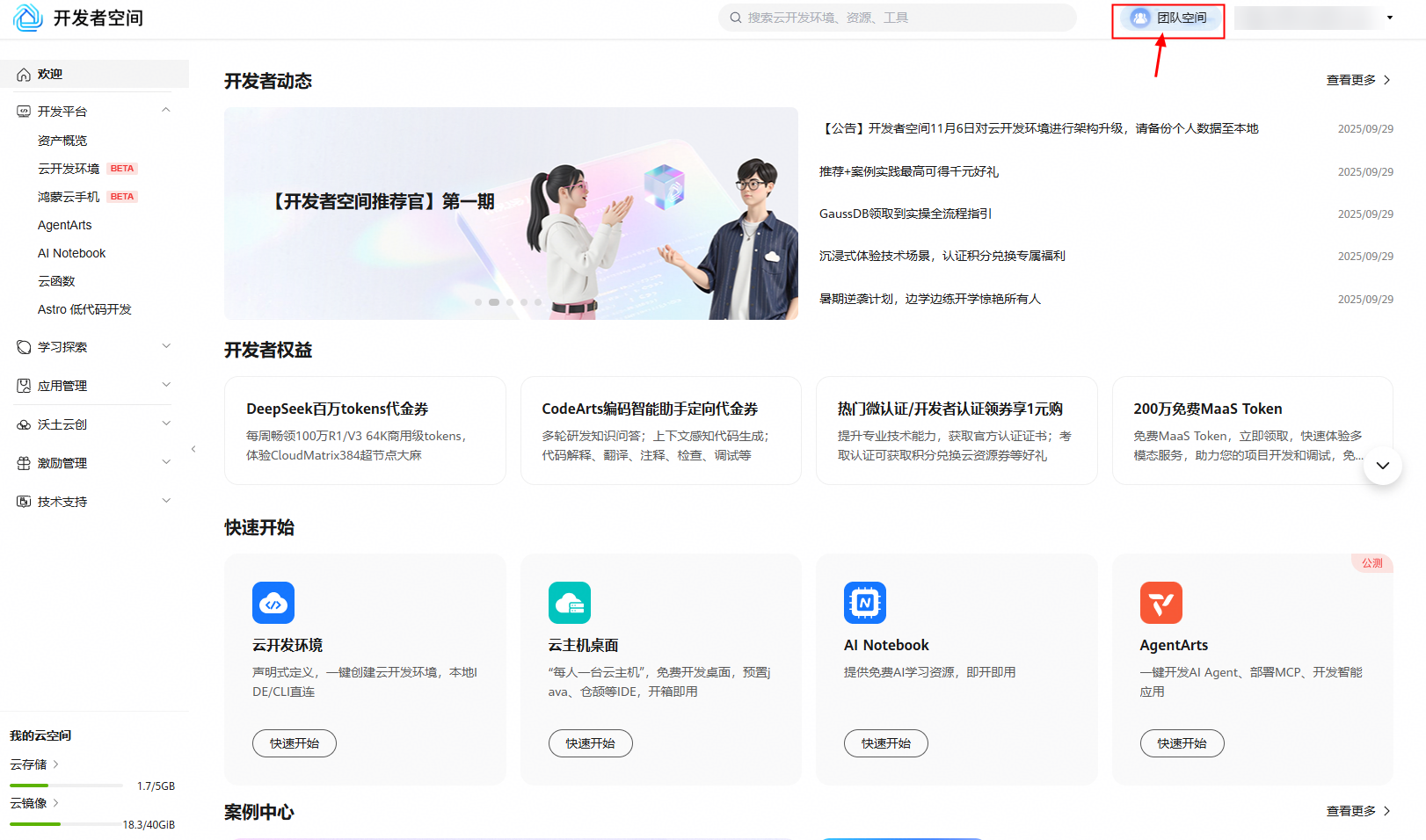Open 暑期逆袭计划 news item
The height and width of the screenshot is (840, 1426).
(x=930, y=299)
